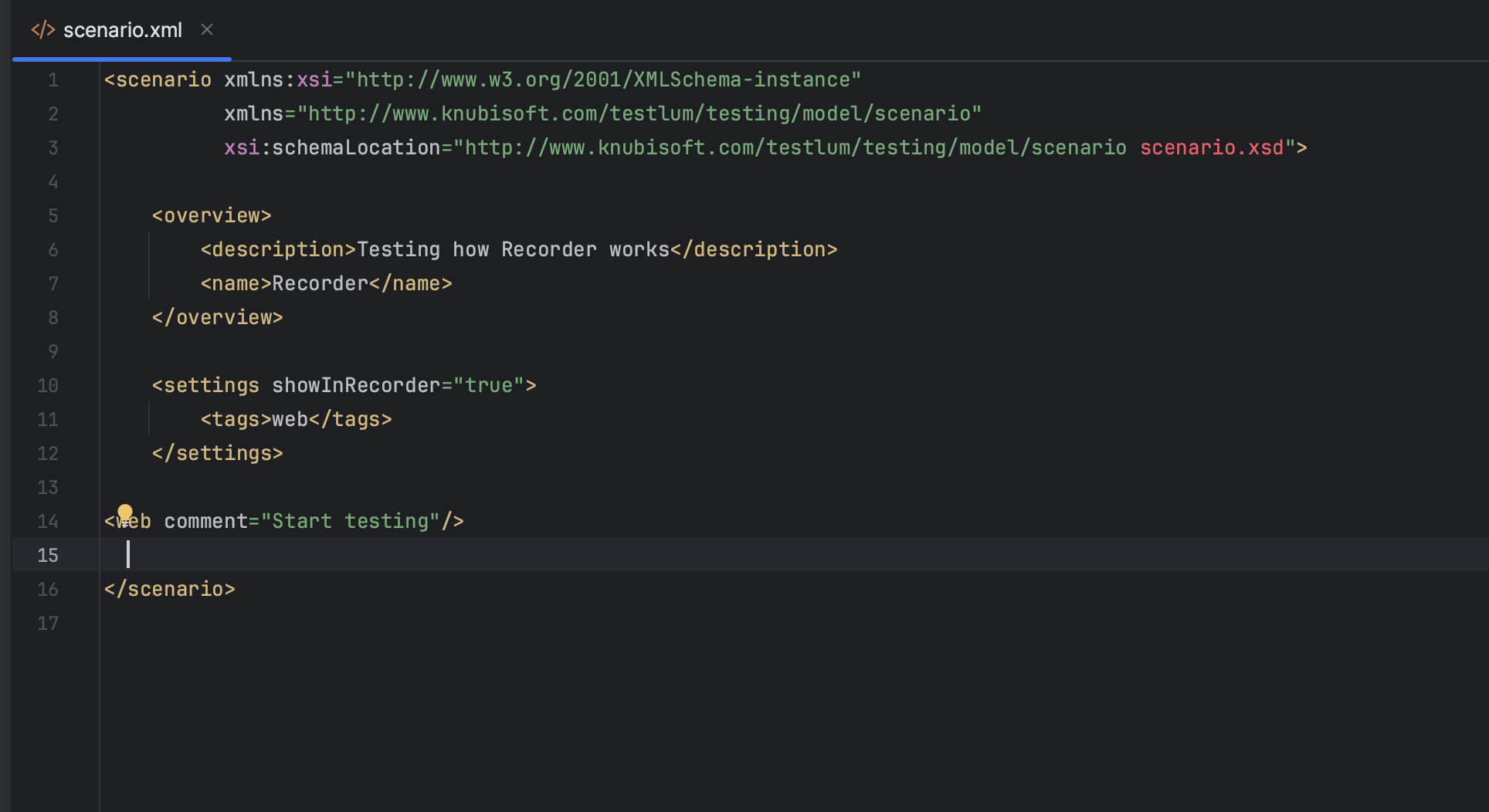Click the <settings opening tag
The width and height of the screenshot is (1489, 812).
205,385
